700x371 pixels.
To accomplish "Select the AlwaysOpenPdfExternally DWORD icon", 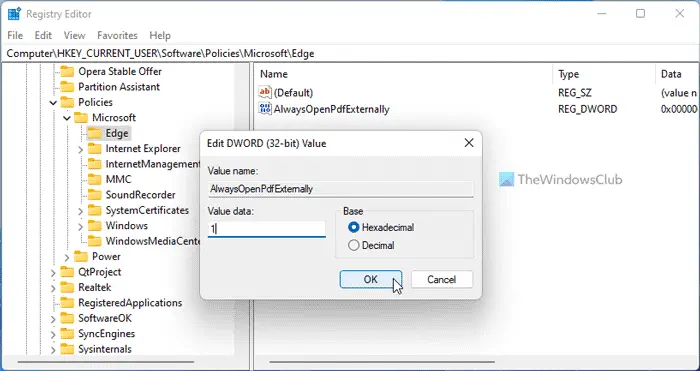I will point(265,109).
